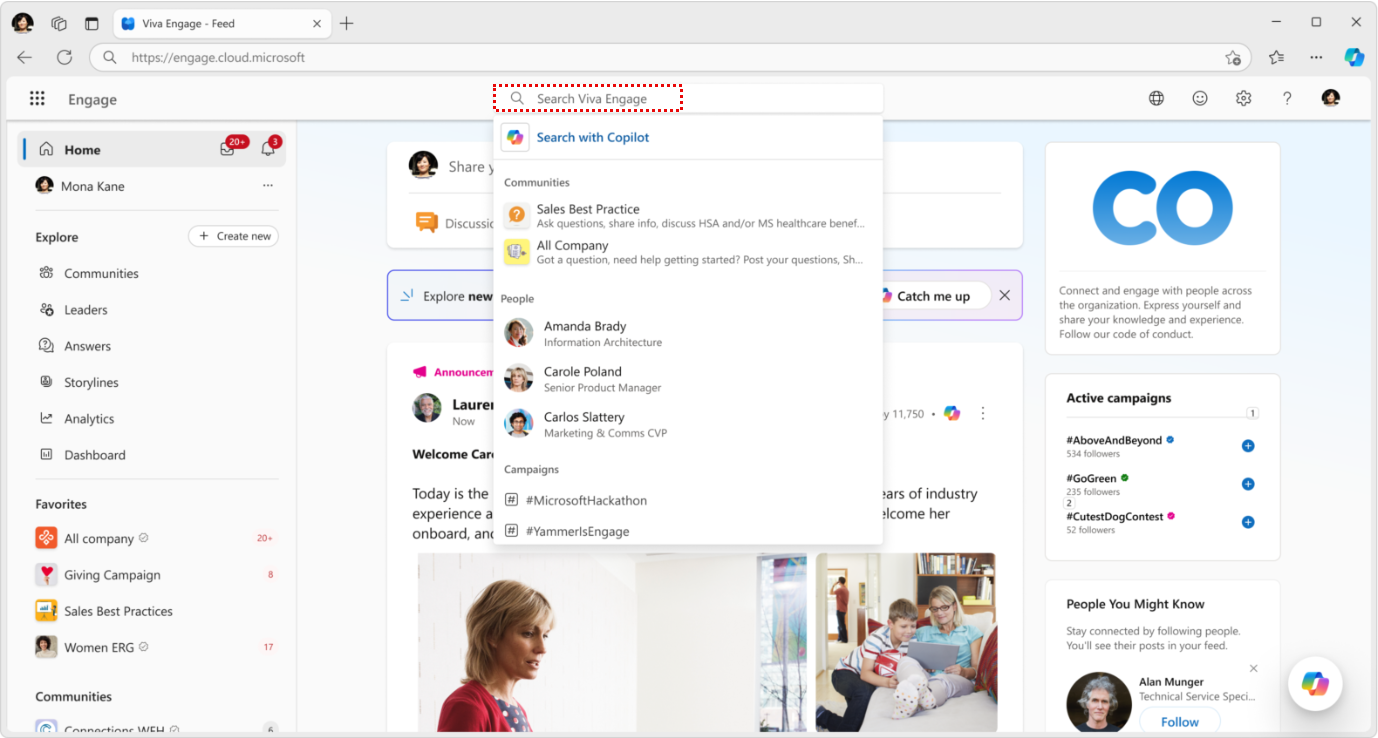Open Viva Engage settings gear
The width and height of the screenshot is (1378, 738).
tap(1243, 98)
